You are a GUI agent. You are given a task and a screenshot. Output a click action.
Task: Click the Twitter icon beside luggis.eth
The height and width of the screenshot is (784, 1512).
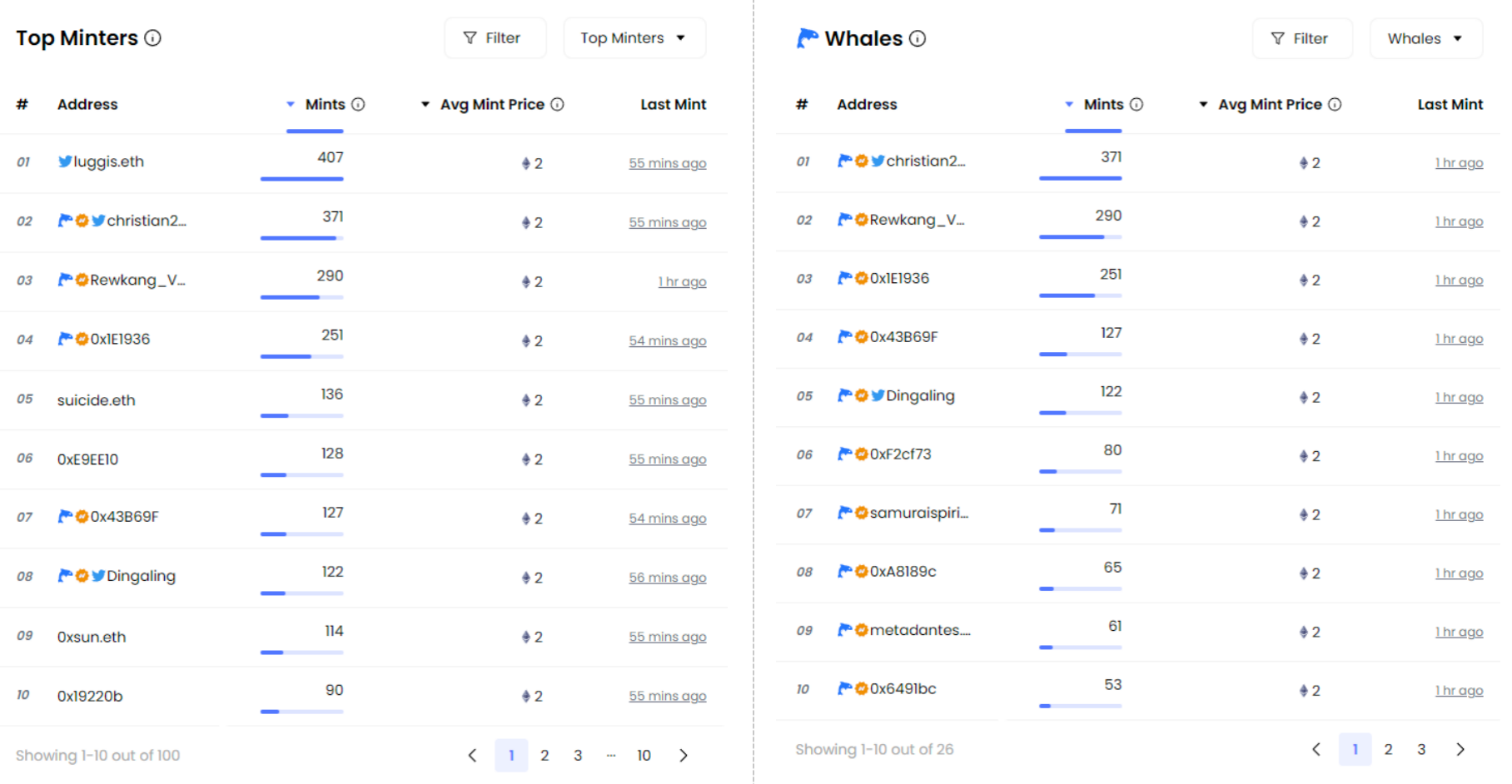click(65, 161)
